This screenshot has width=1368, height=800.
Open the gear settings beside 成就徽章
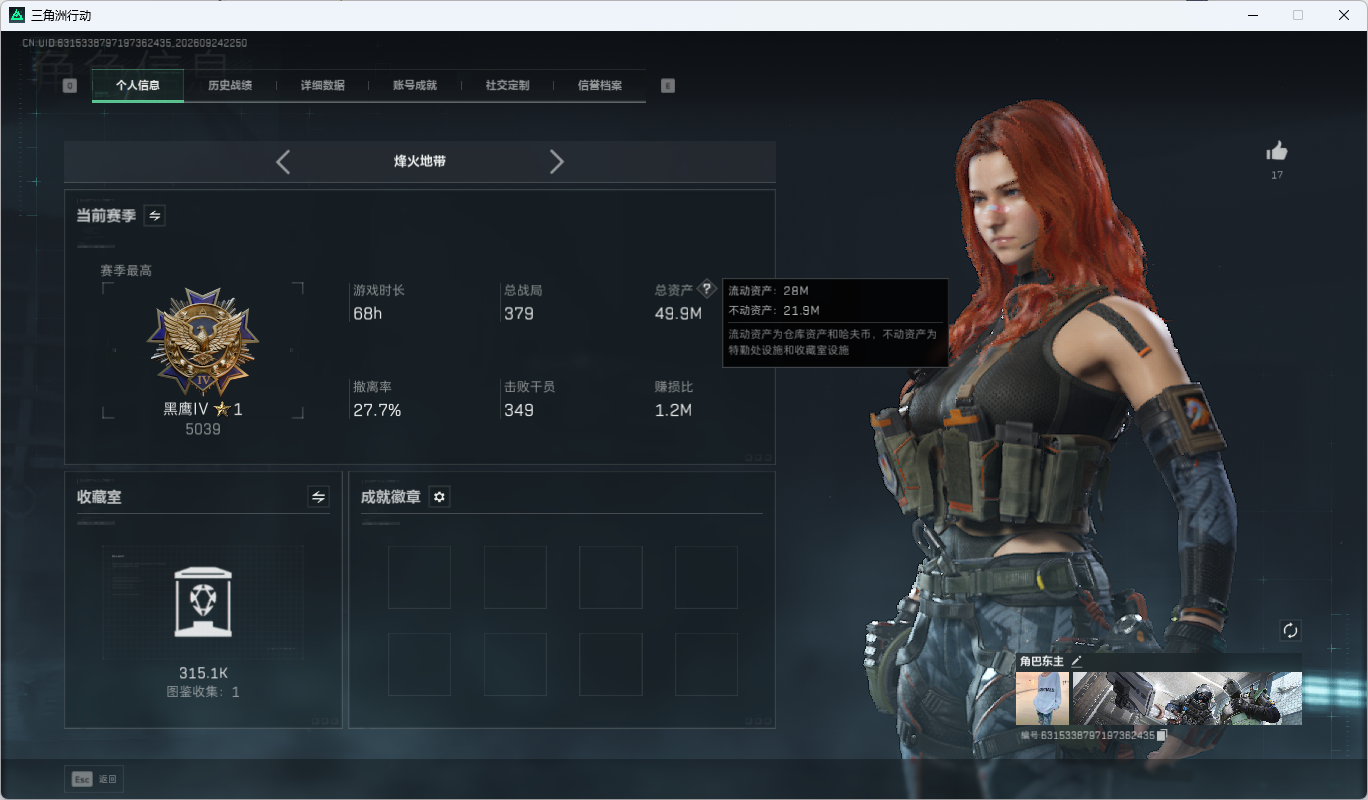point(439,497)
